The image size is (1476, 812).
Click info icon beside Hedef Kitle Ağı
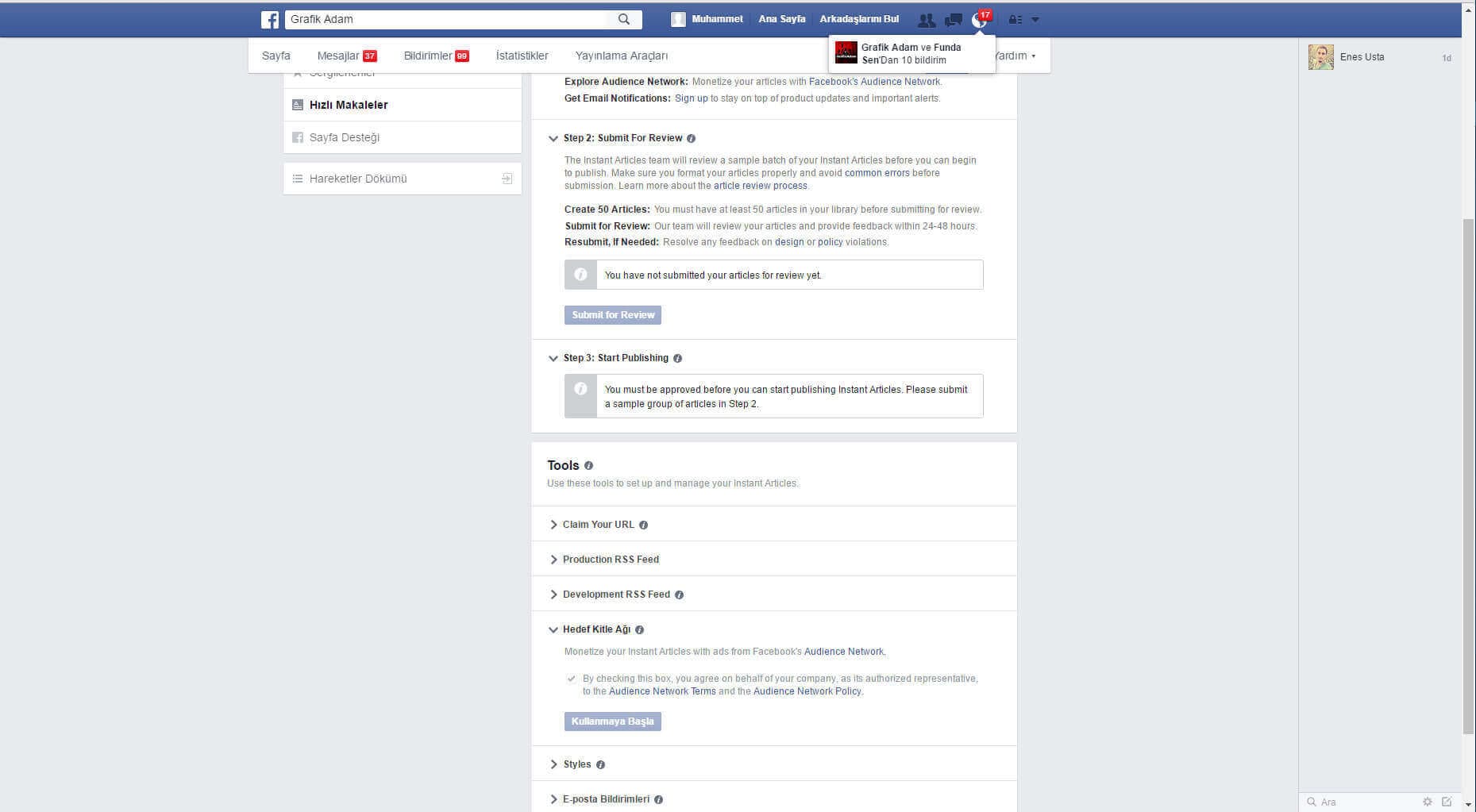point(639,629)
